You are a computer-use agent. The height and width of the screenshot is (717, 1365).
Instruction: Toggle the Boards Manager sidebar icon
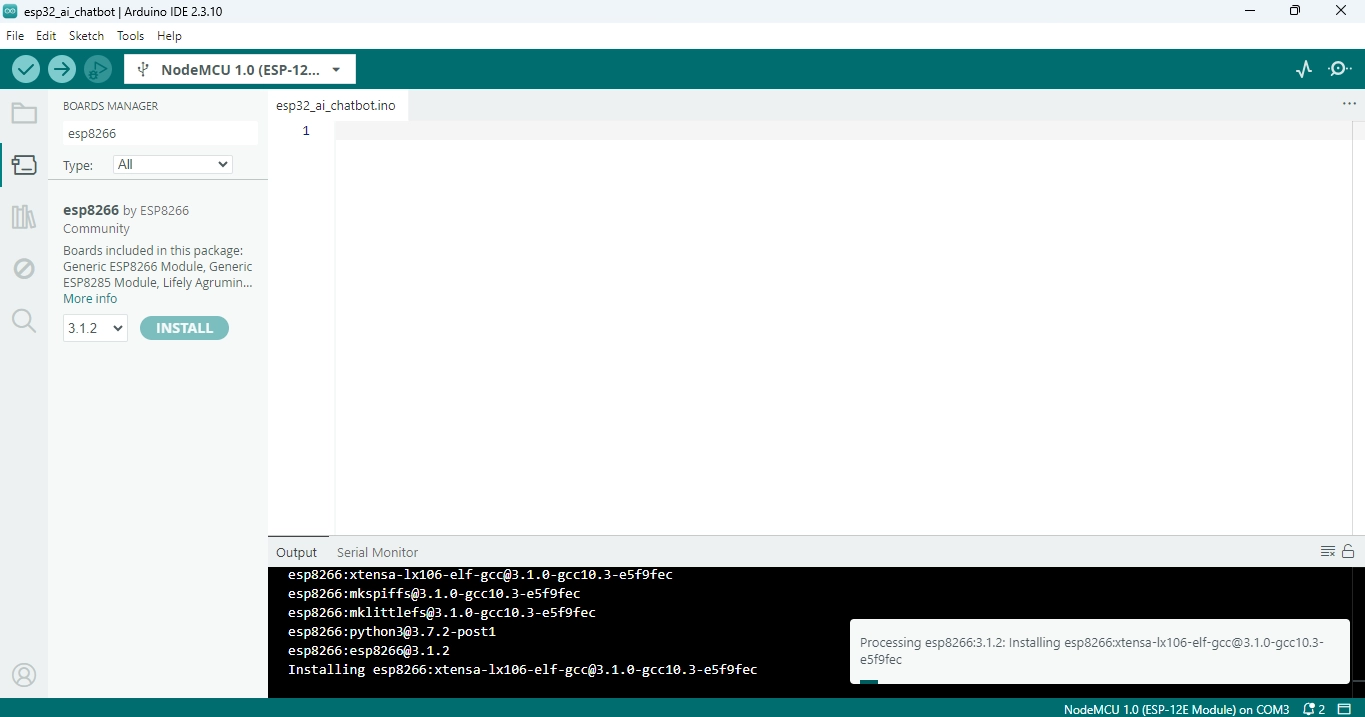click(x=24, y=165)
